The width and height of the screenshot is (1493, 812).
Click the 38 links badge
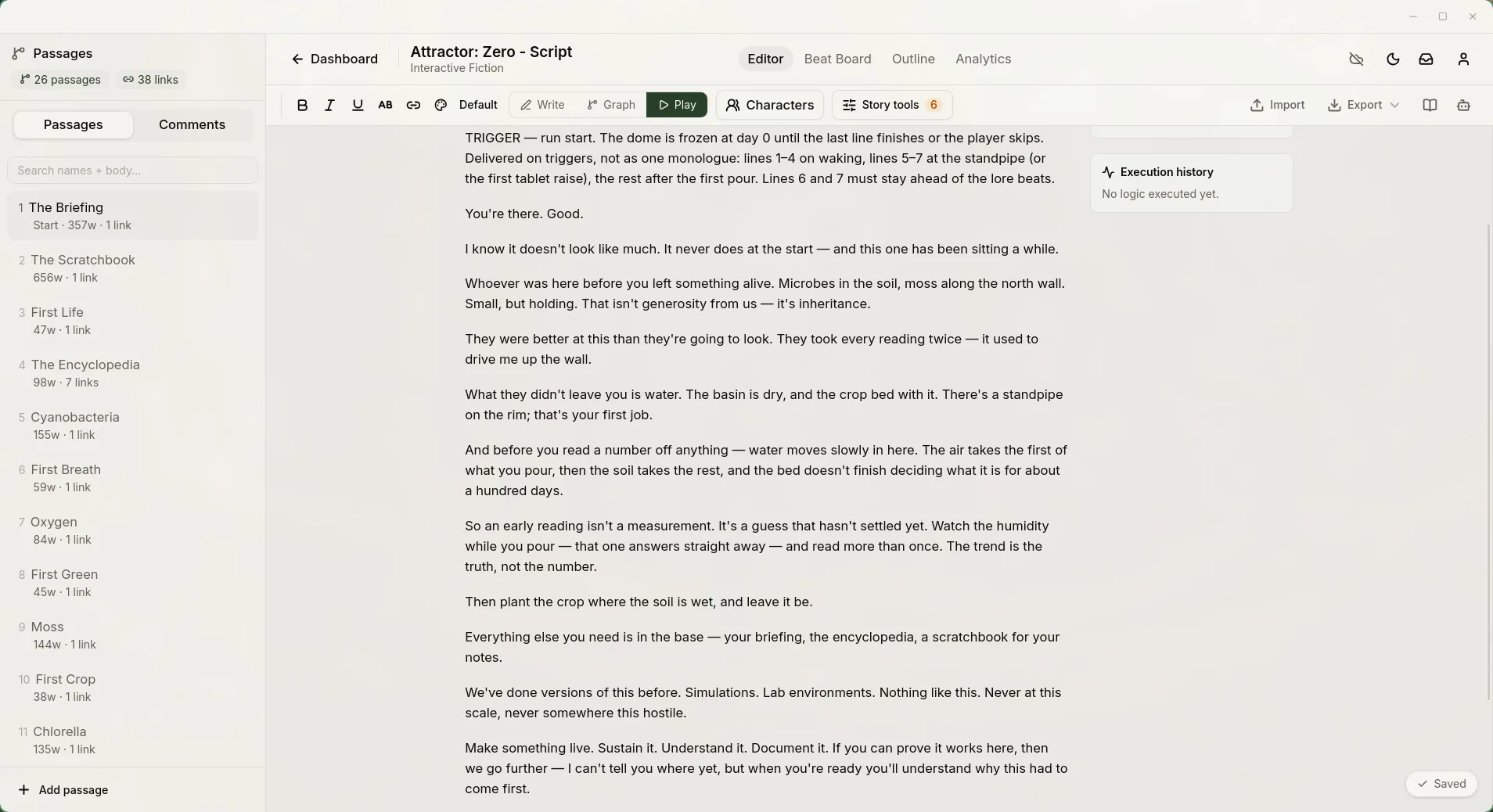point(150,80)
